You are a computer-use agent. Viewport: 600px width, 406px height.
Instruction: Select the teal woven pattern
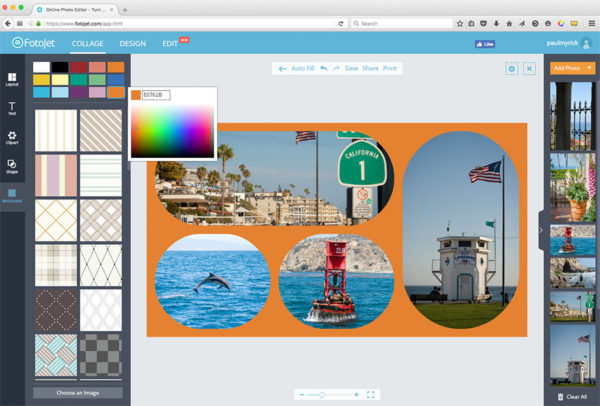click(x=56, y=355)
